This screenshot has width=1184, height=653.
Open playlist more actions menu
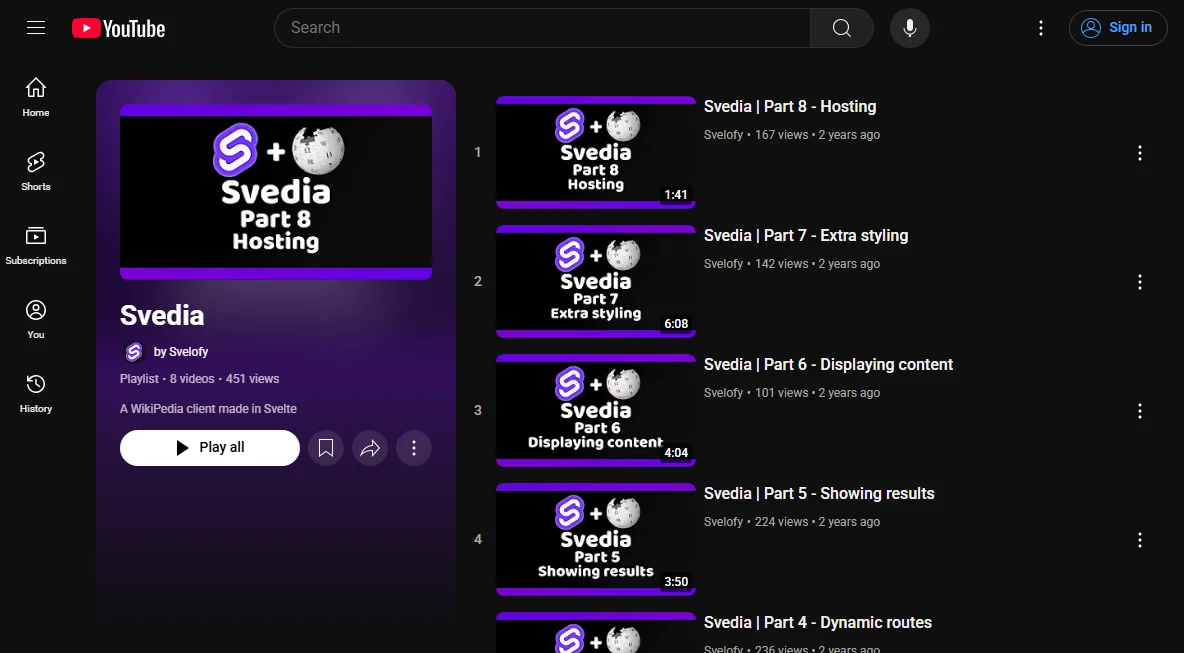pos(414,448)
